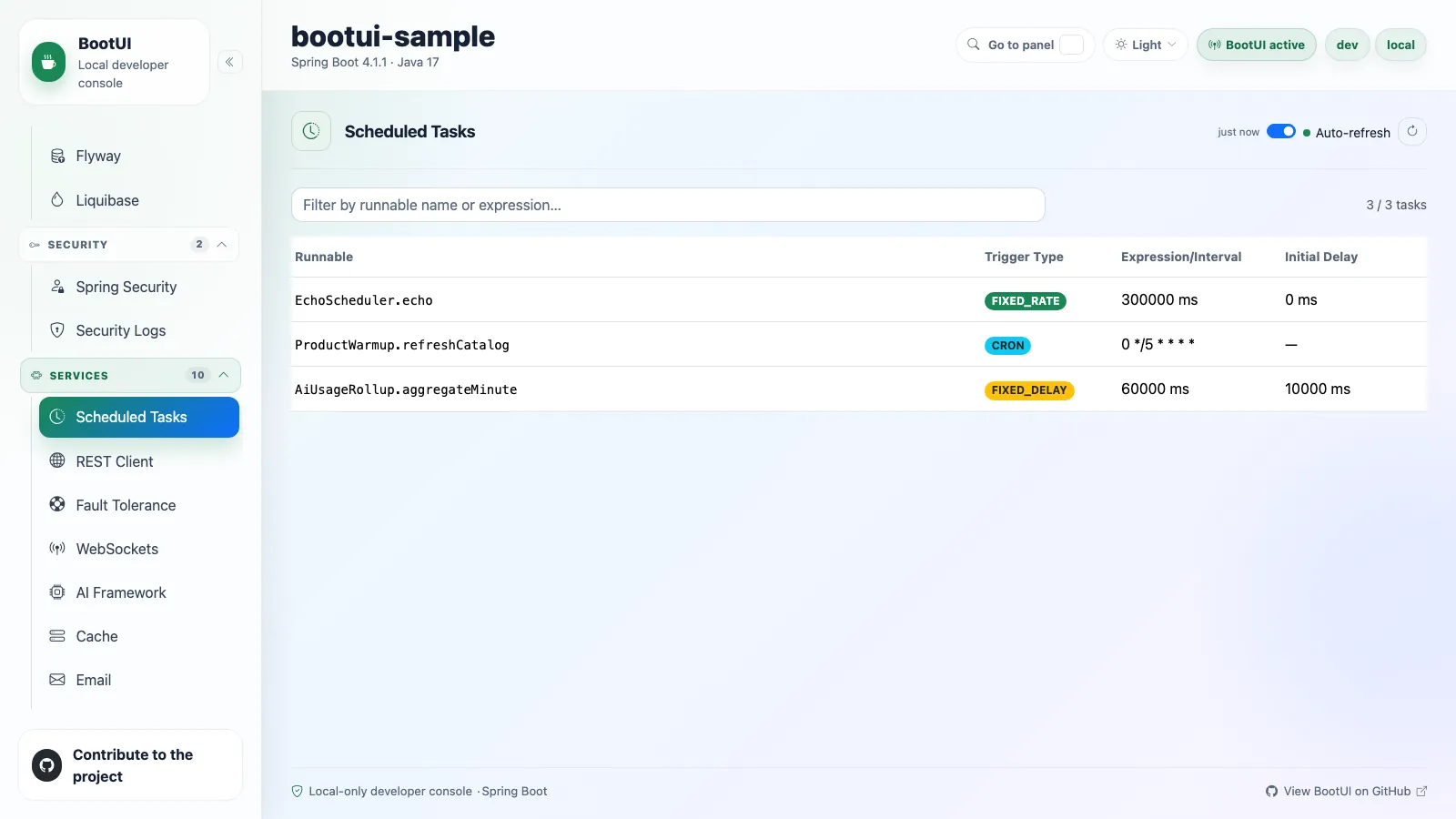The image size is (1456, 819).
Task: Click the local profile badge
Action: (1400, 45)
